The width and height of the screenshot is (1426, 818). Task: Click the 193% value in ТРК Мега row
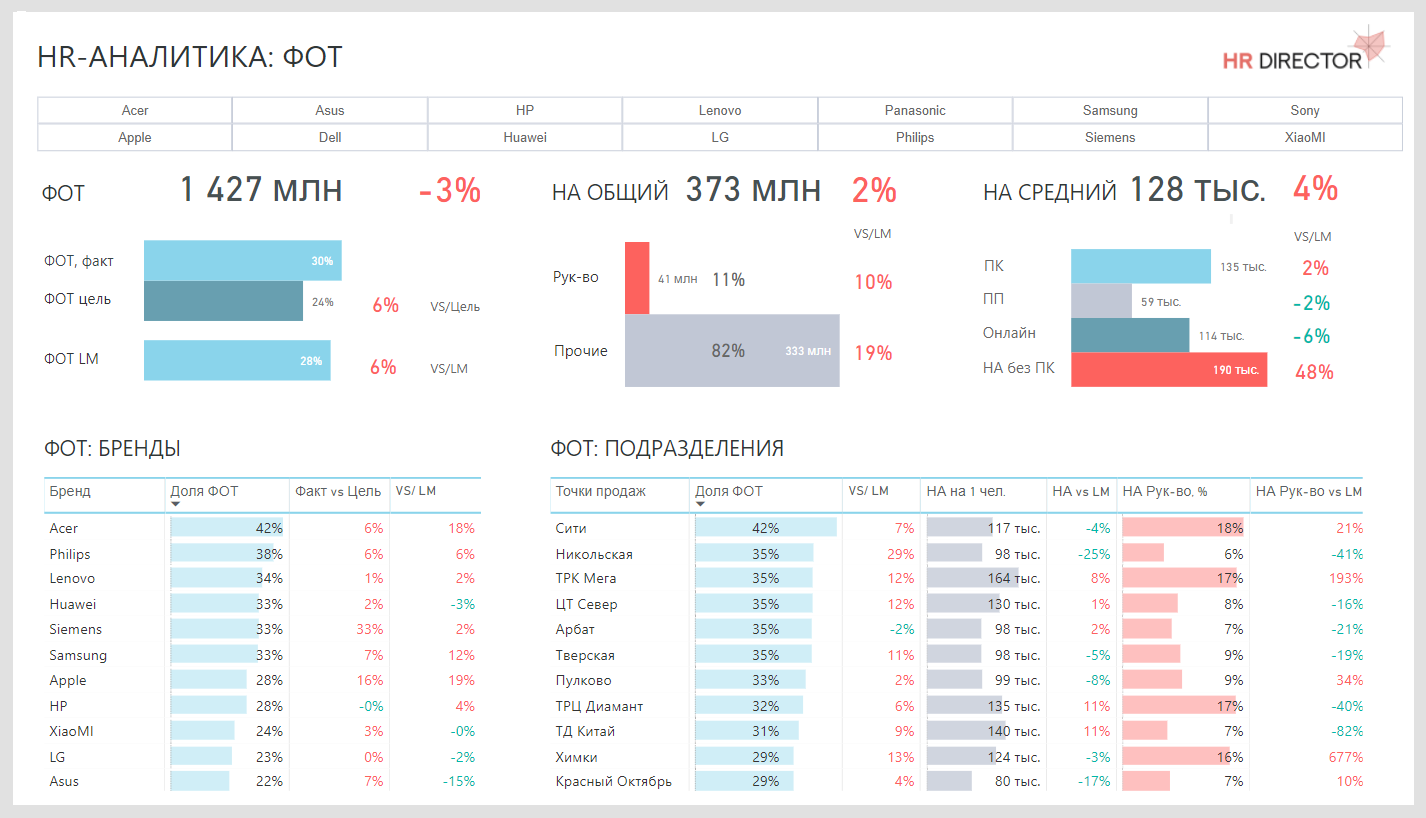(x=1346, y=578)
